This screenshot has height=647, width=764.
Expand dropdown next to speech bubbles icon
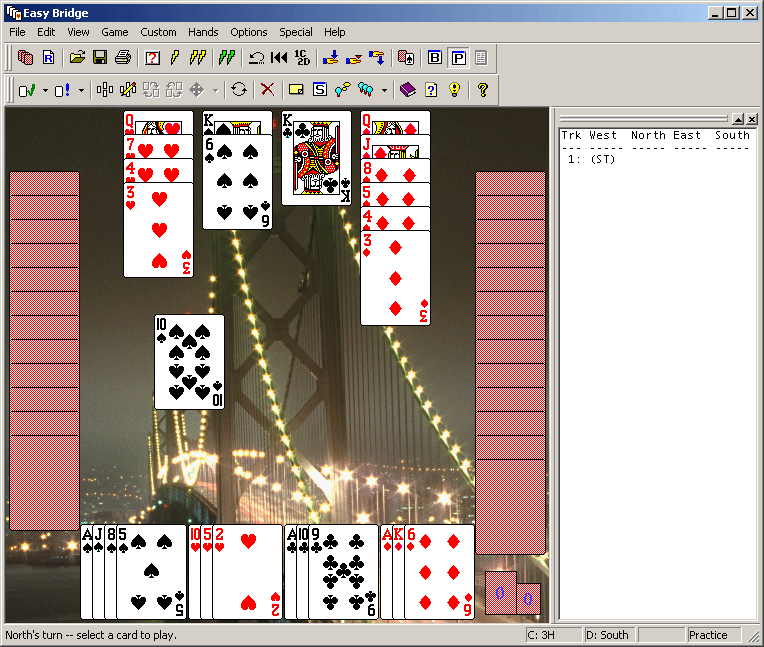click(x=384, y=90)
